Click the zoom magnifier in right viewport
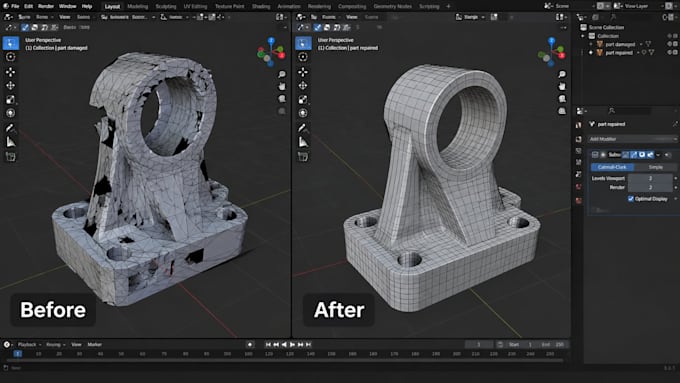 click(x=562, y=75)
